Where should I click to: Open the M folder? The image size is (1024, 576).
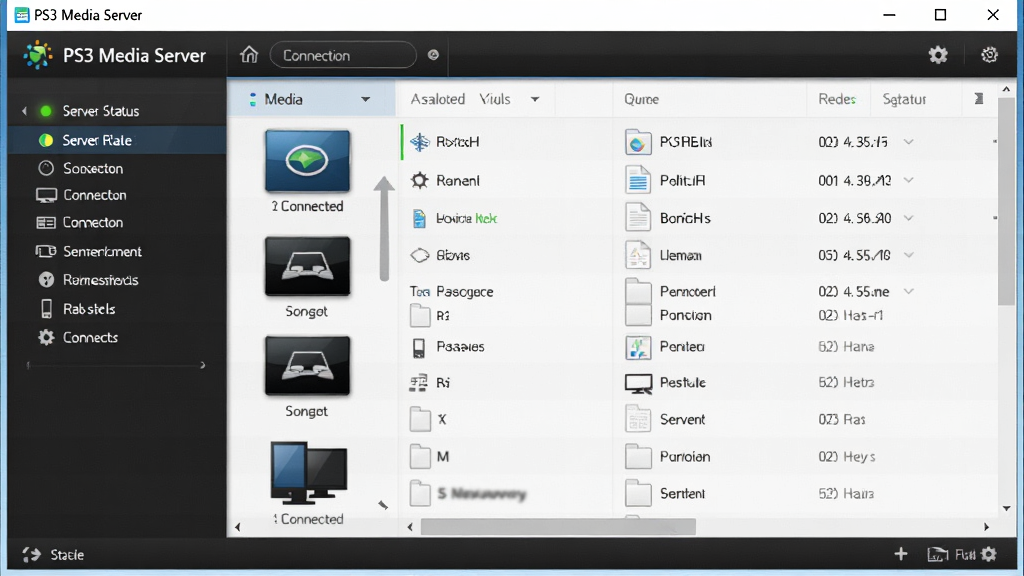click(x=420, y=456)
